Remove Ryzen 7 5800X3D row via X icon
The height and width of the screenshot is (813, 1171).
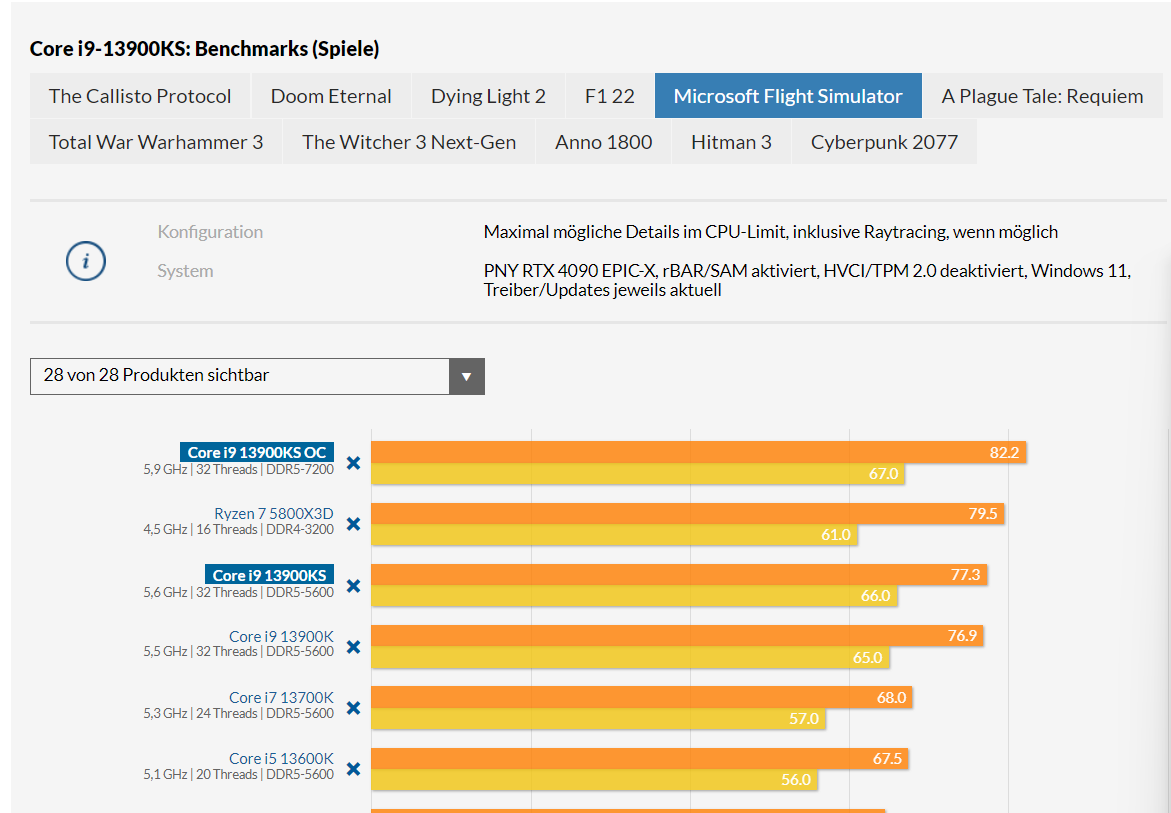[x=354, y=524]
